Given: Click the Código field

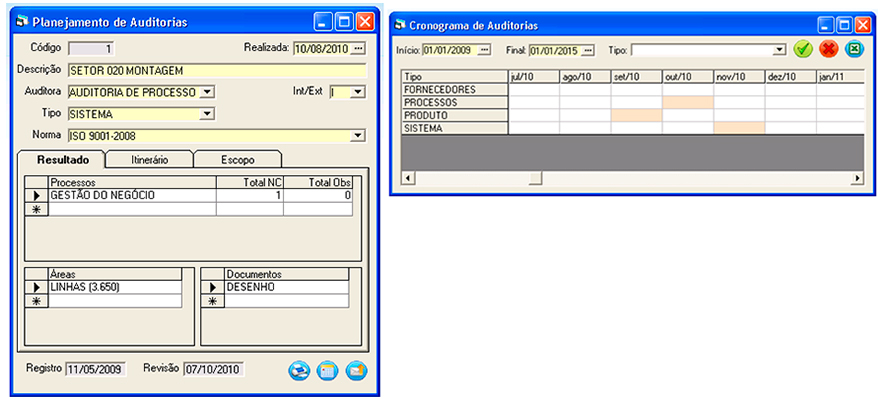Looking at the screenshot, I should coord(91,49).
